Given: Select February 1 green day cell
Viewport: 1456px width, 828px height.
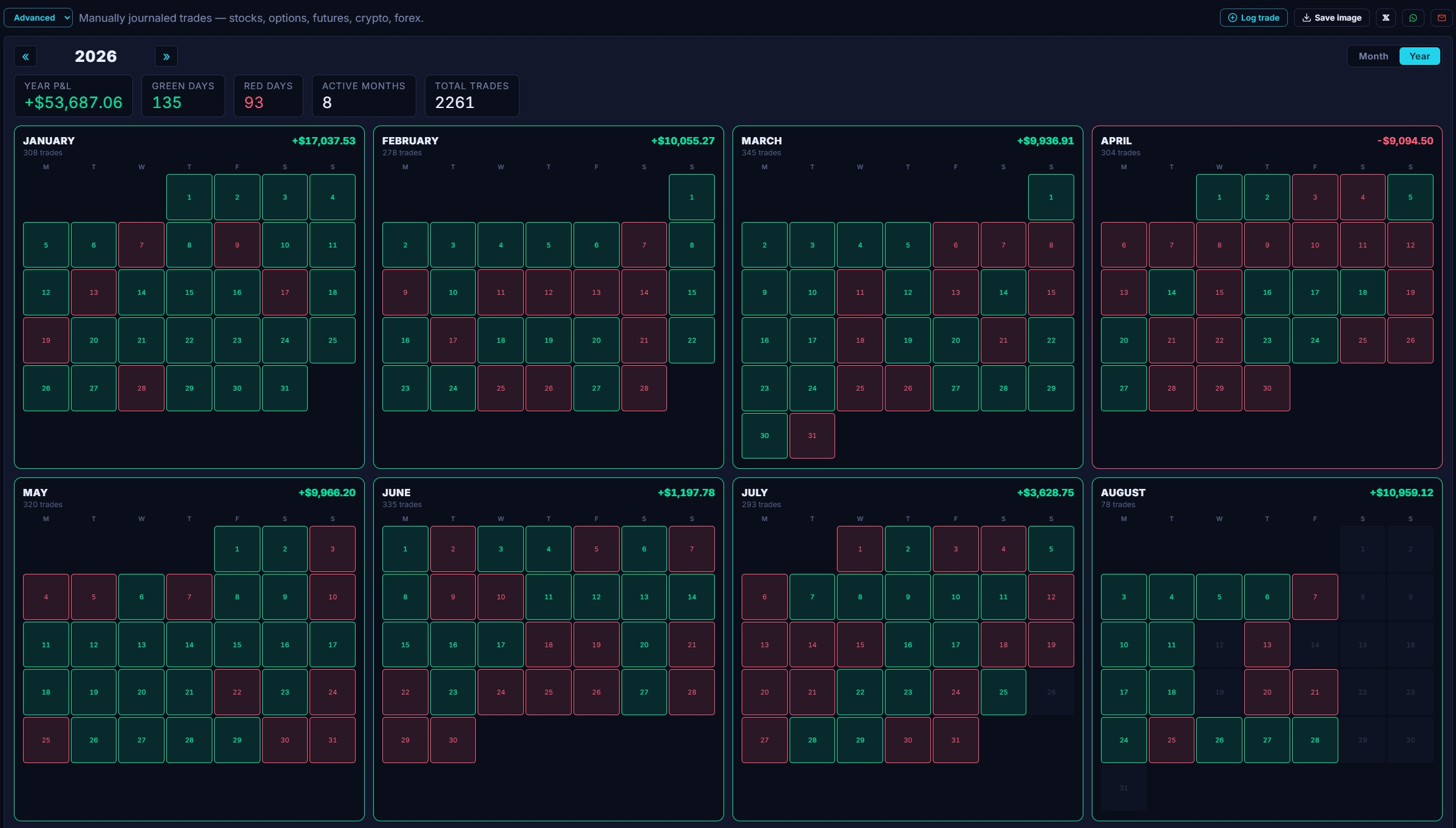Looking at the screenshot, I should [x=692, y=197].
